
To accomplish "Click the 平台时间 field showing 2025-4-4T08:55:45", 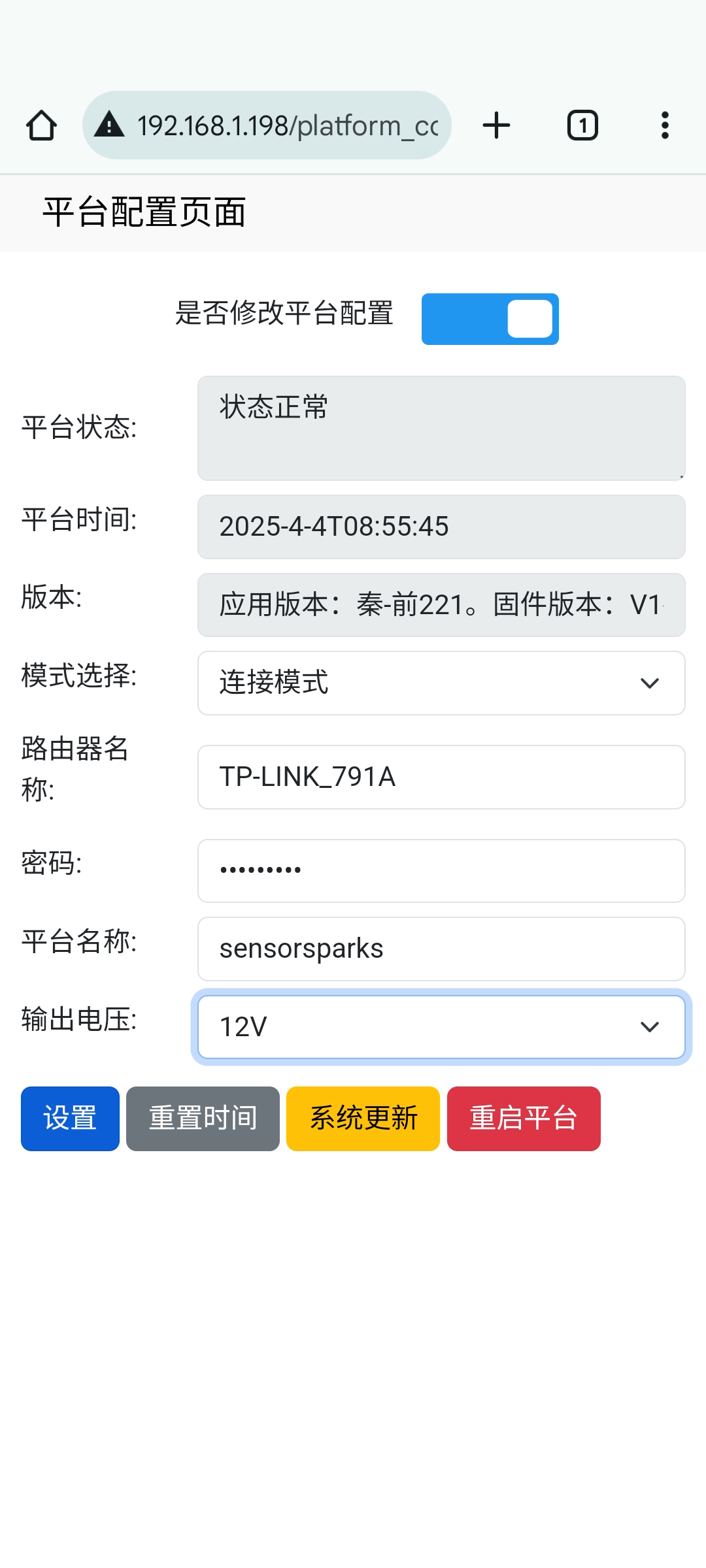I will 441,527.
